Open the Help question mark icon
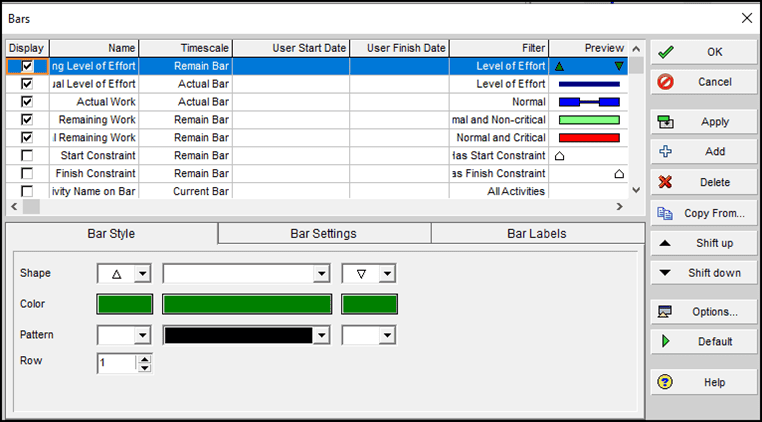This screenshot has width=762, height=422. (x=666, y=382)
